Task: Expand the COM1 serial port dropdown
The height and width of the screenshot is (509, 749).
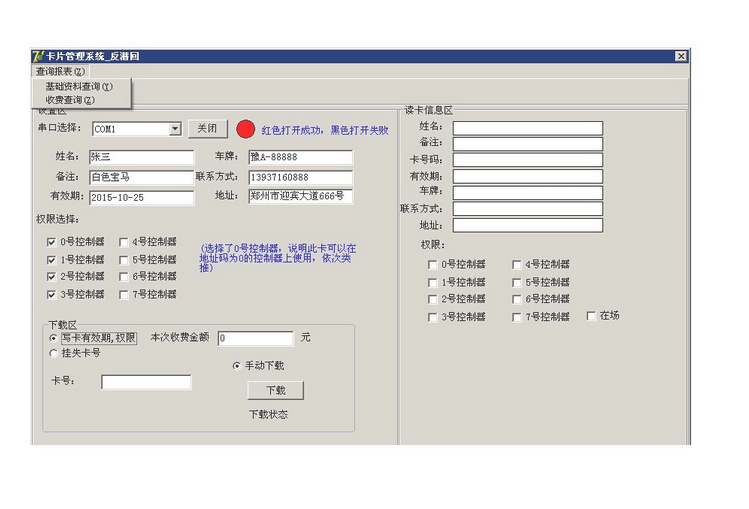Action: pos(175,129)
